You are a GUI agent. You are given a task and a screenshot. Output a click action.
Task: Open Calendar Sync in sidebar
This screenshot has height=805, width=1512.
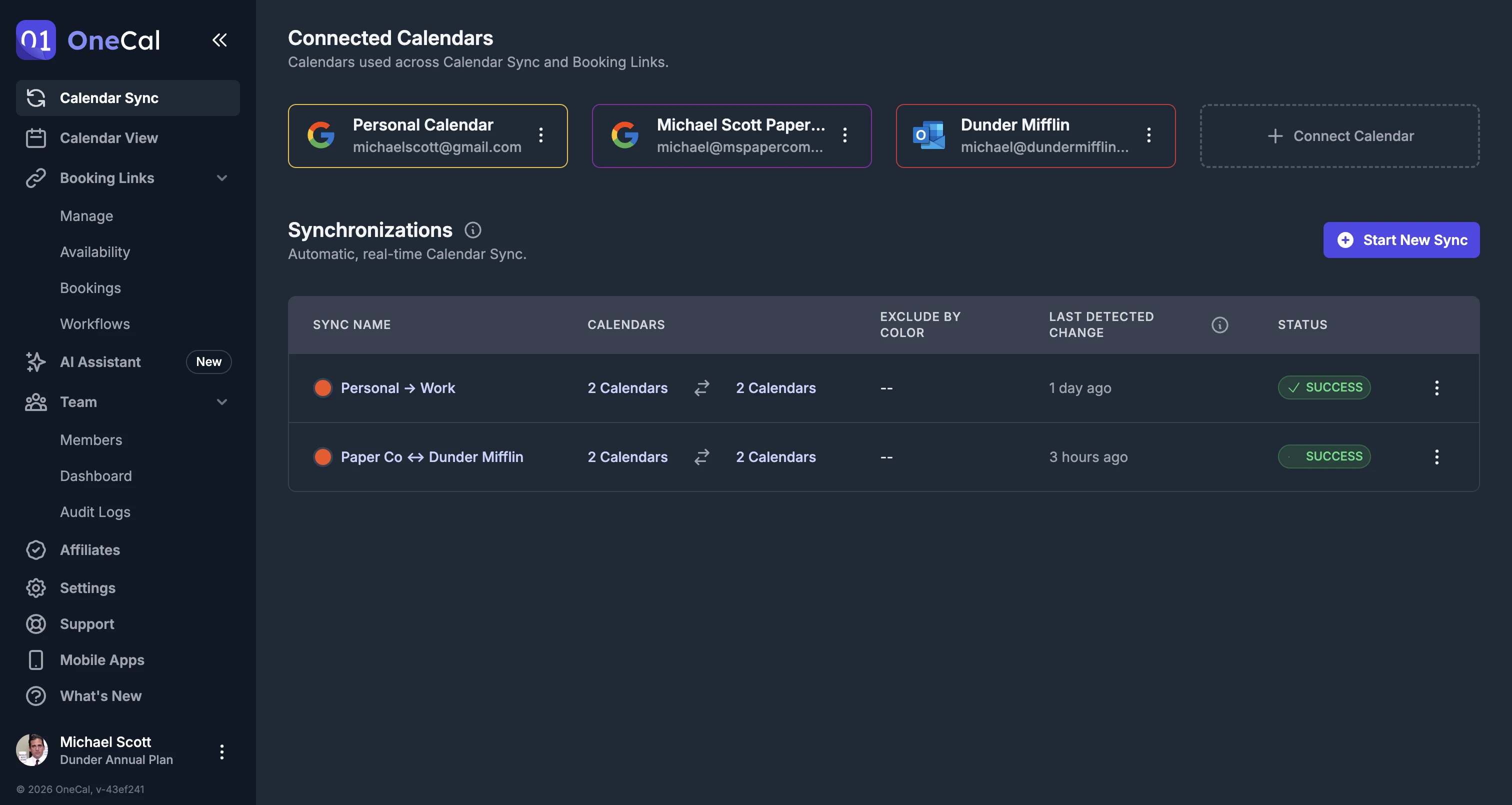(x=128, y=98)
